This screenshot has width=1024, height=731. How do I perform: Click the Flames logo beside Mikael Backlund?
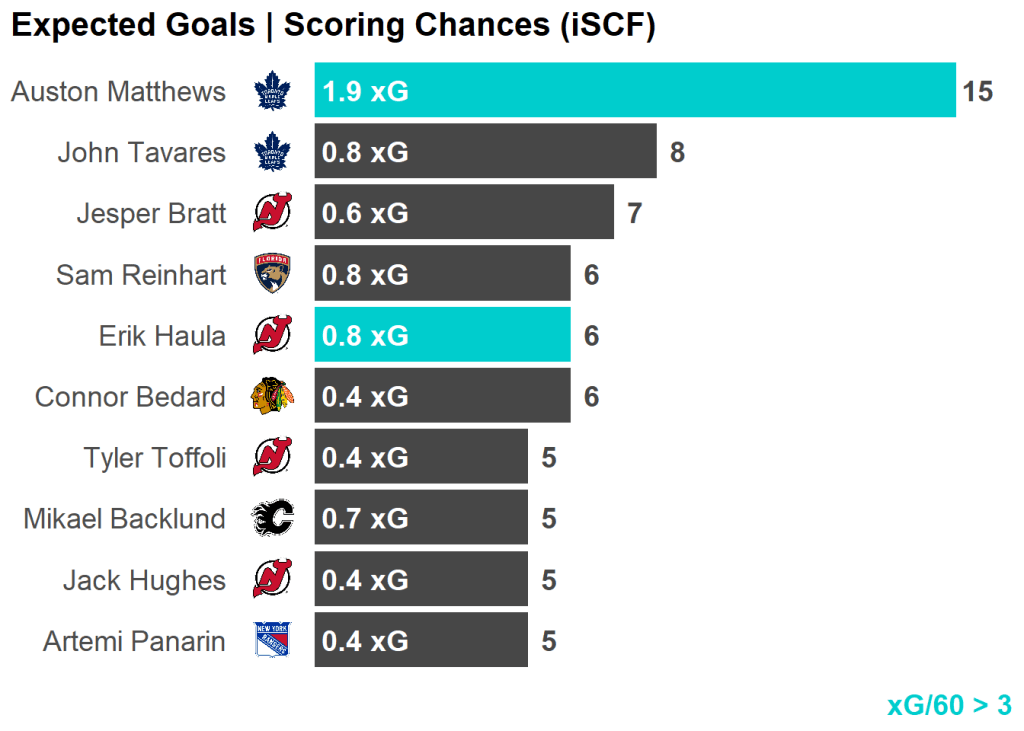coord(271,518)
